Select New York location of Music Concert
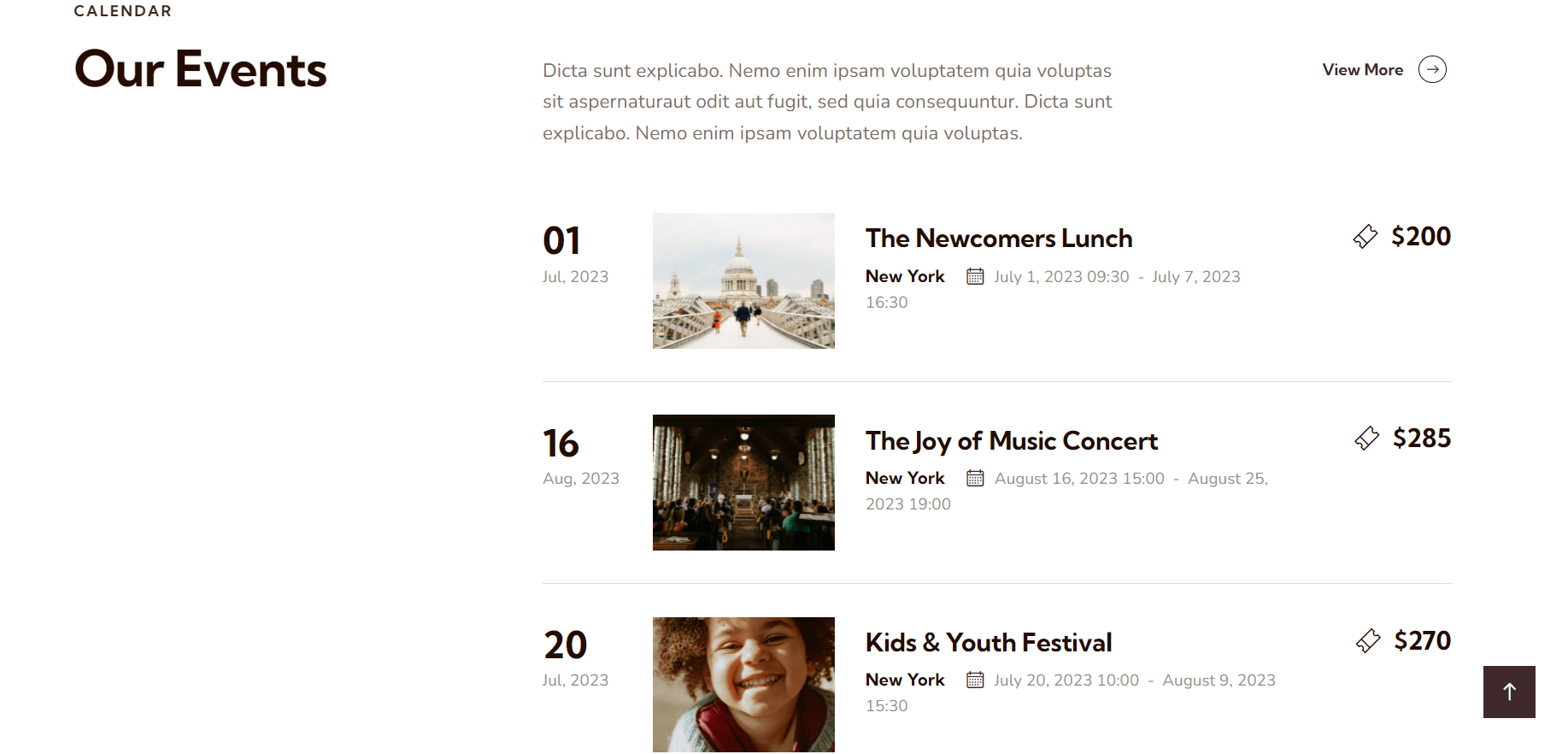Screen dimensions: 1568x754 click(905, 478)
